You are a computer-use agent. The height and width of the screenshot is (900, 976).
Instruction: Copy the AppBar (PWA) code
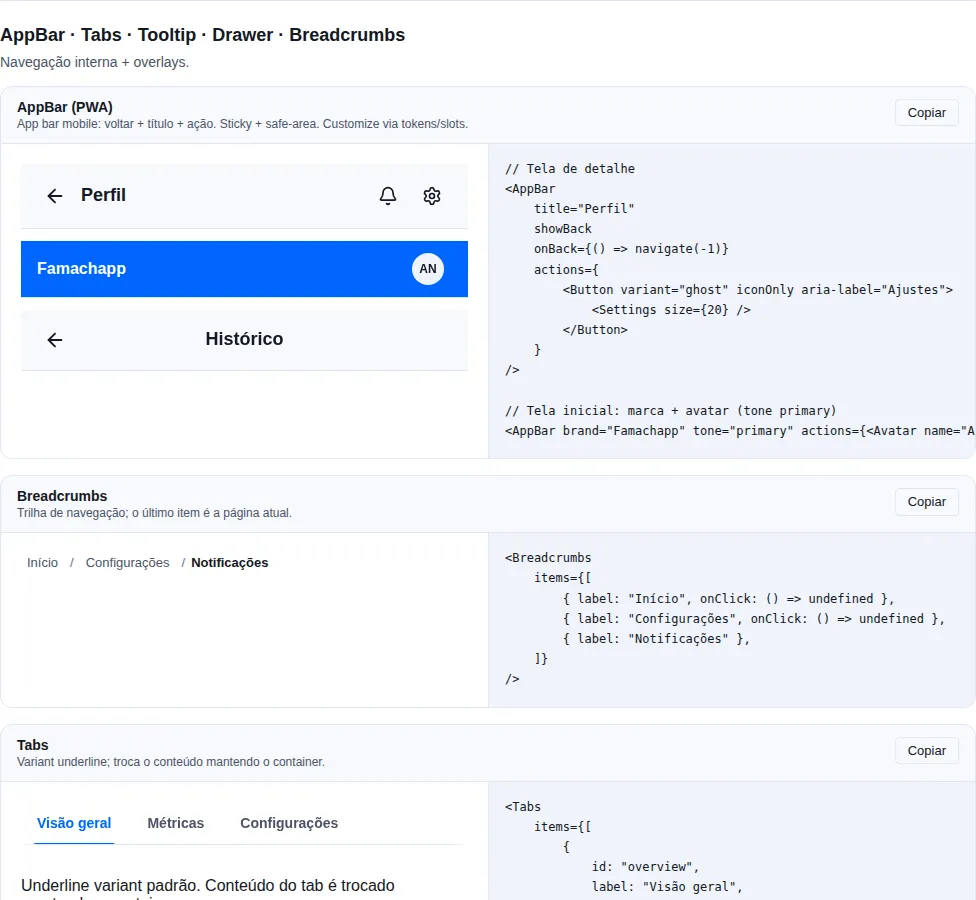pyautogui.click(x=926, y=113)
